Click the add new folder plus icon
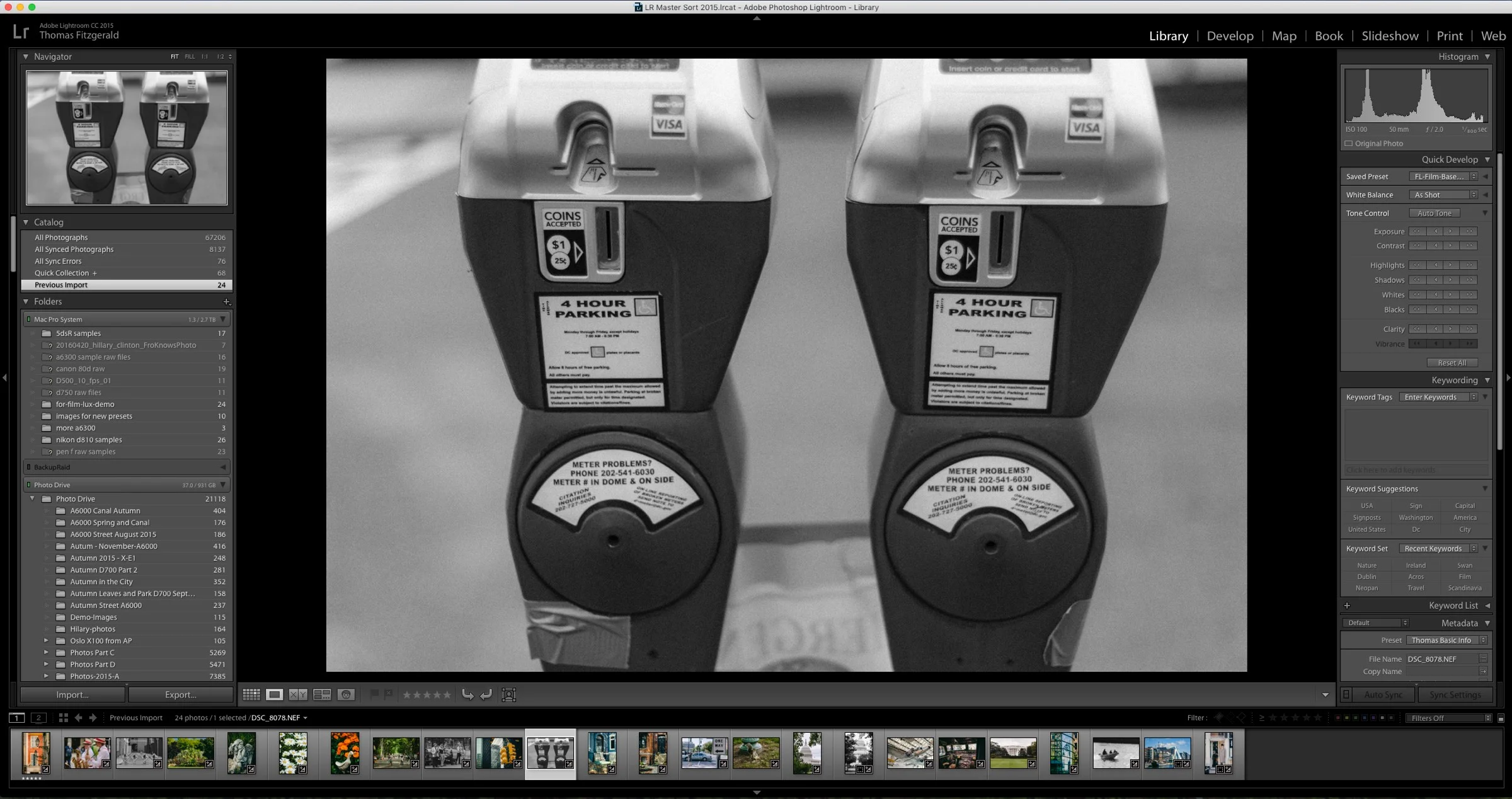The height and width of the screenshot is (799, 1512). point(227,302)
